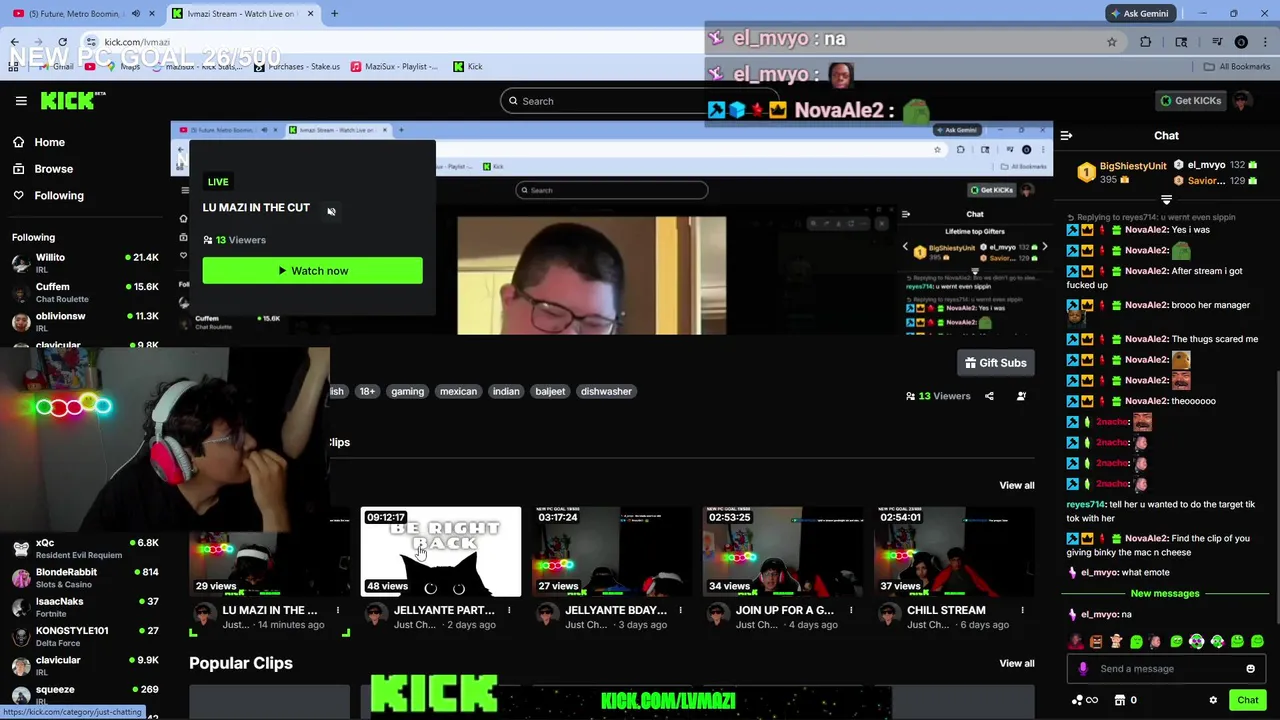Bookmark this page with star icon
1280x720 pixels.
click(1111, 42)
